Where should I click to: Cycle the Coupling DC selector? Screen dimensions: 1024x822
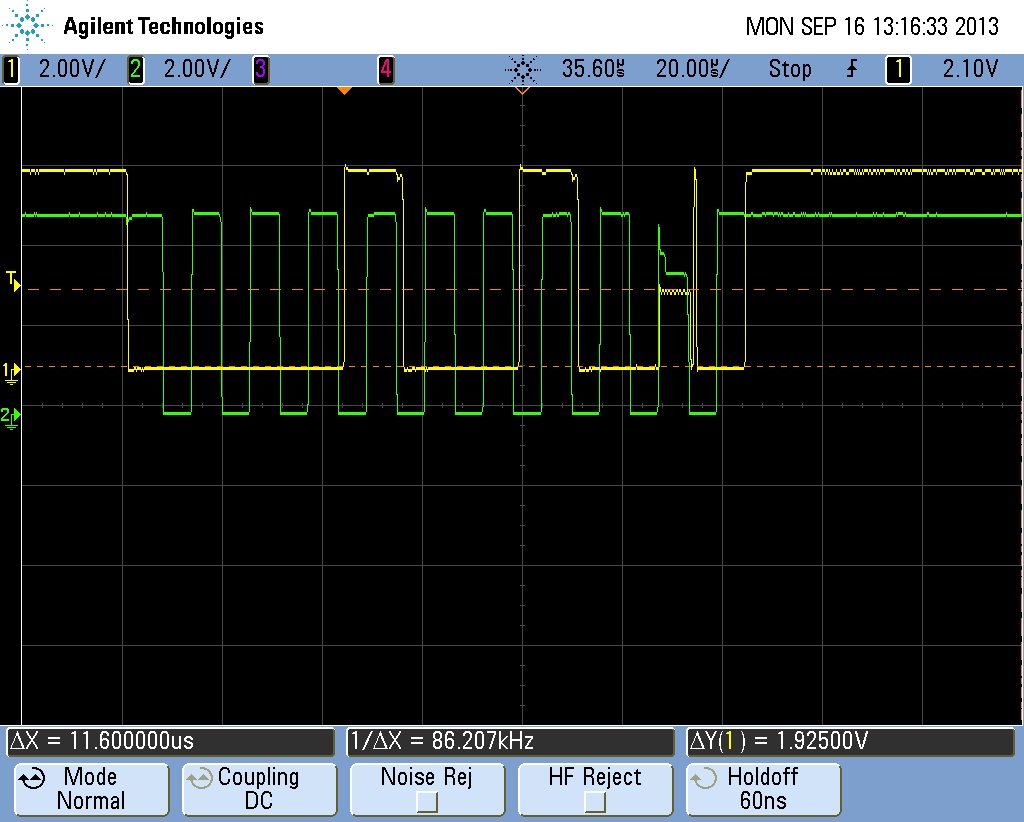[259, 789]
